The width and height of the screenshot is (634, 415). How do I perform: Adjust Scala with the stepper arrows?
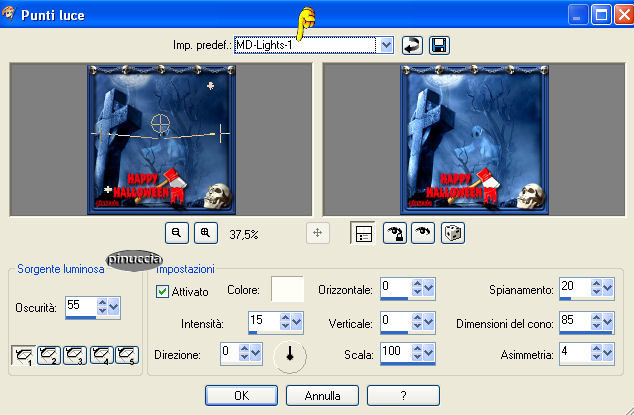417,353
